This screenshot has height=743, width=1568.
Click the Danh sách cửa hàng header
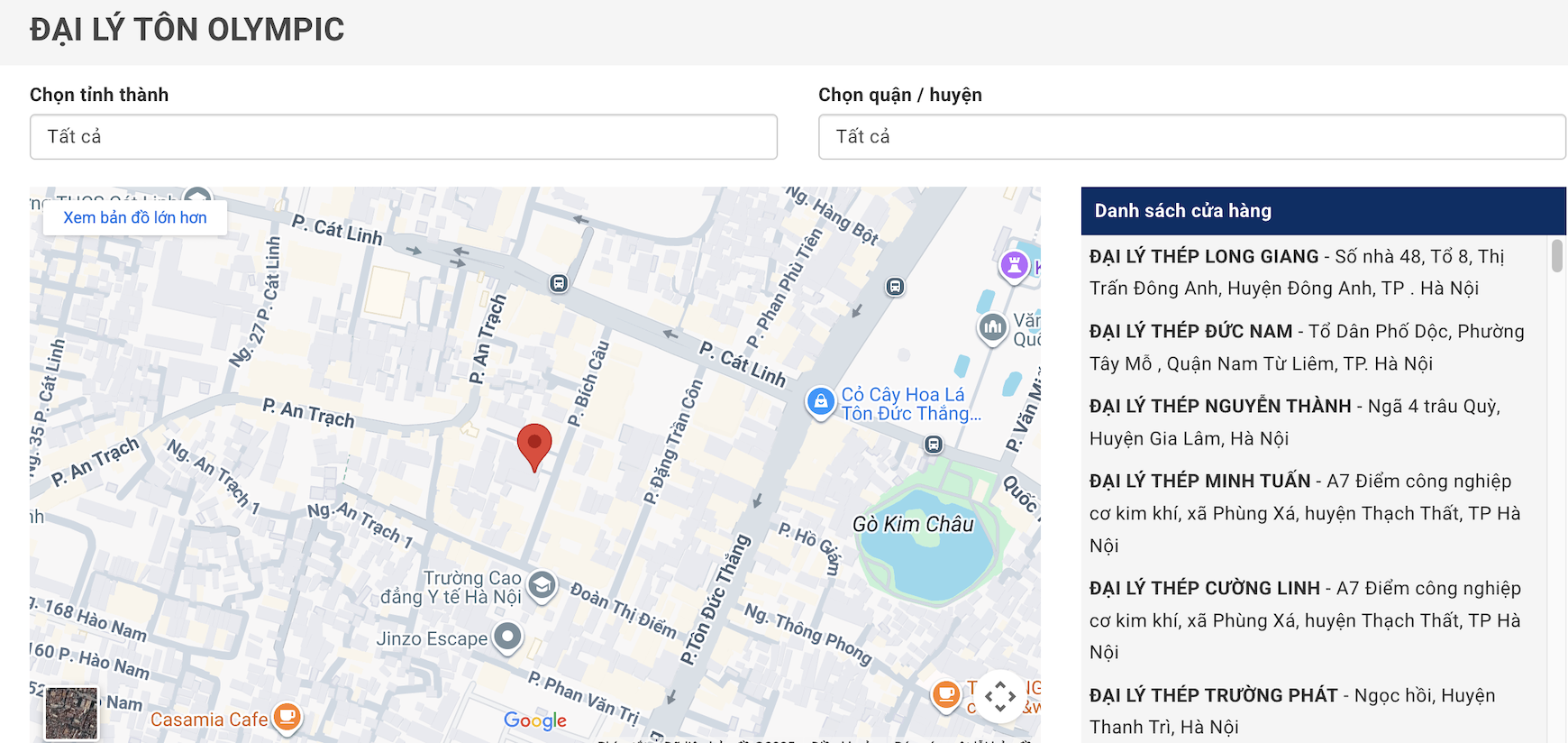pos(1324,211)
